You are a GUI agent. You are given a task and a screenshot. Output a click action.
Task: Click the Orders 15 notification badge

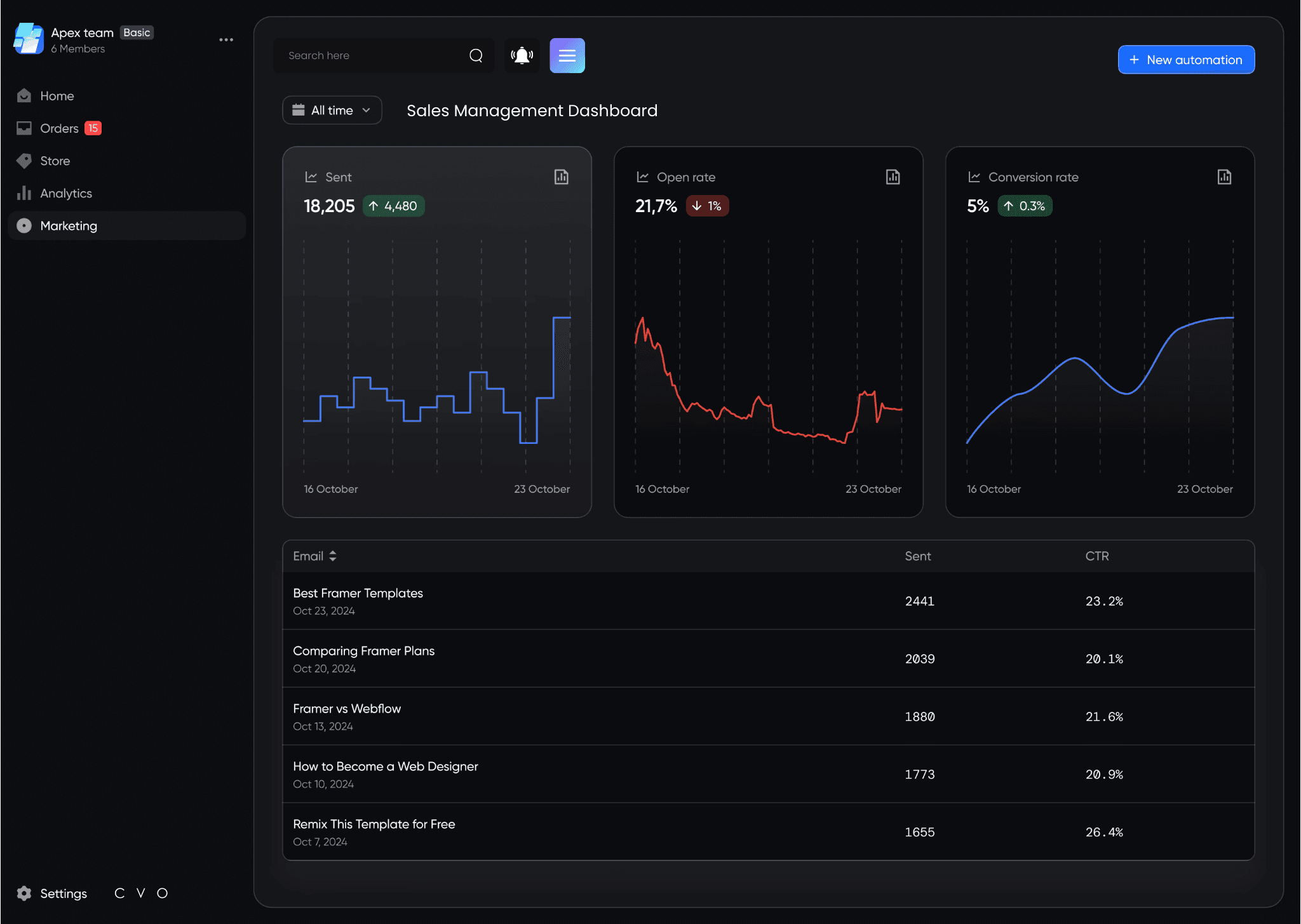coord(93,128)
